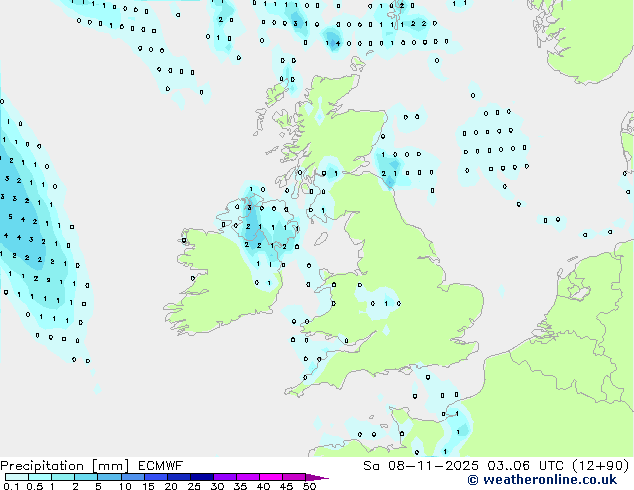The width and height of the screenshot is (634, 490).
Task: Click the over-50 arrow tip of legend
Action: pos(317,478)
